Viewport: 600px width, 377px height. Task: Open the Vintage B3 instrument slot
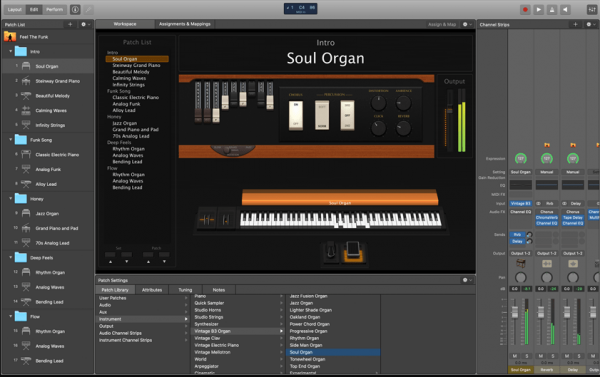[x=520, y=203]
